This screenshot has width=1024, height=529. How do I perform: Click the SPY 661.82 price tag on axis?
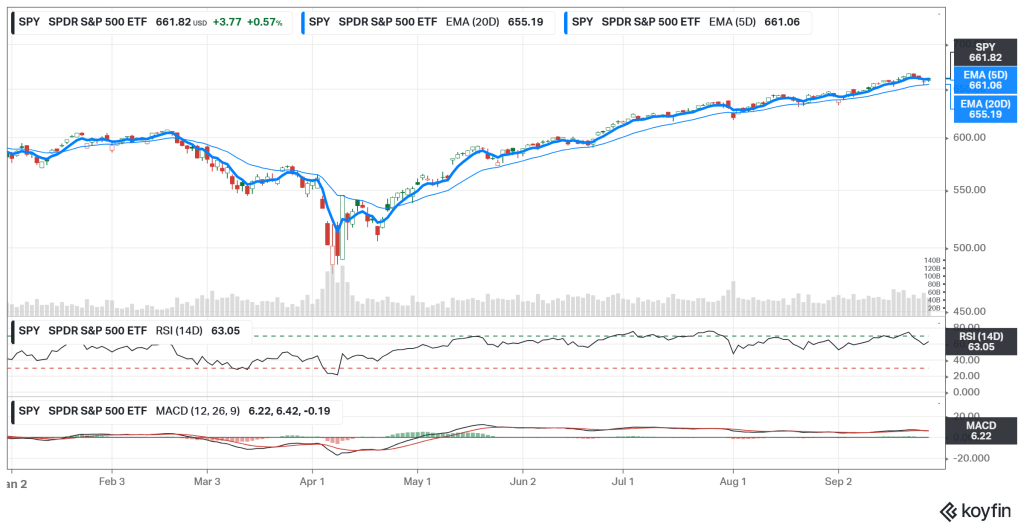point(985,53)
